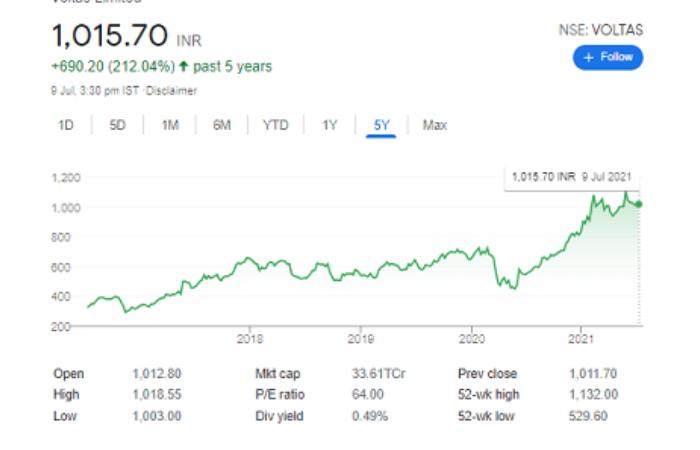Select the 5Y time range tab
Screen dimensions: 700x450
pyautogui.click(x=381, y=125)
